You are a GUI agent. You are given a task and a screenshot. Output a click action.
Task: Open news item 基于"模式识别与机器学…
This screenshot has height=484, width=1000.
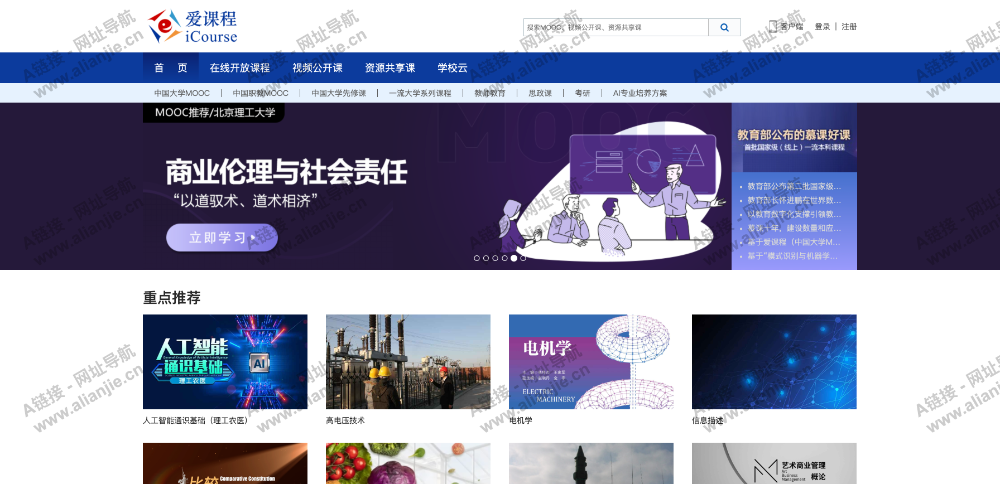click(x=794, y=256)
